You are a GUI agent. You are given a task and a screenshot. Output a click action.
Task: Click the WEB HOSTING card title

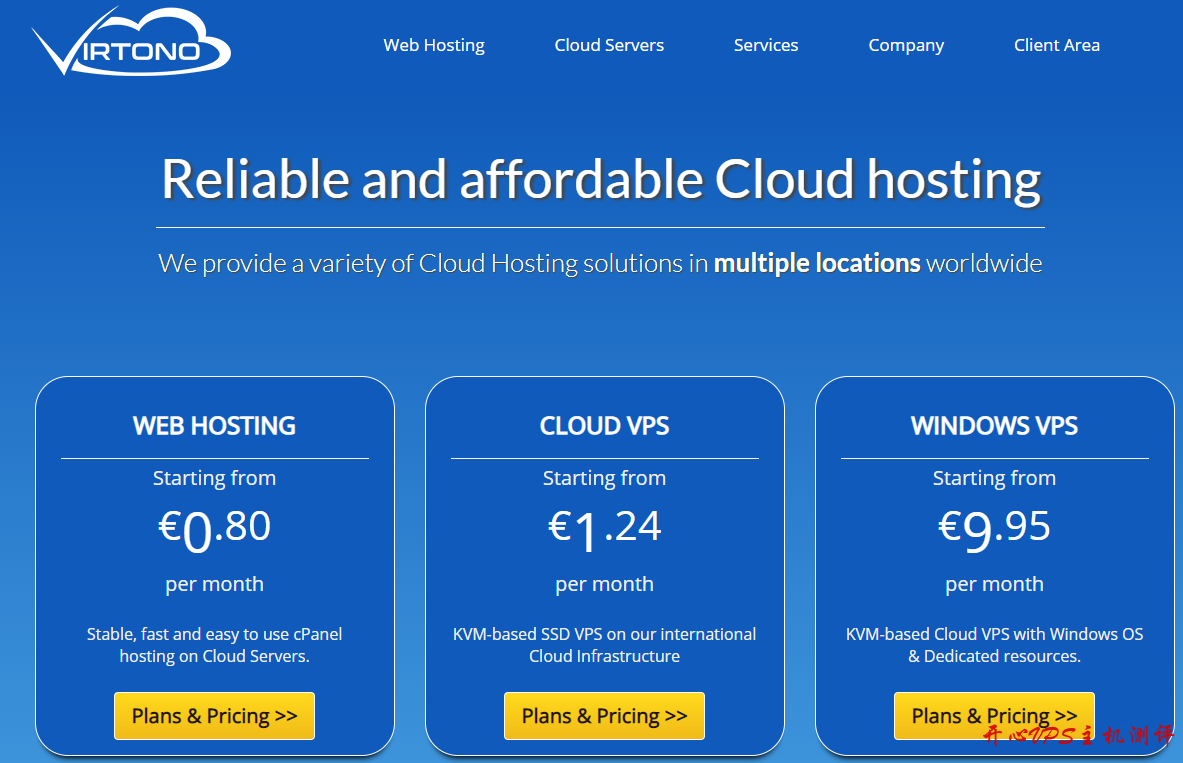point(214,426)
